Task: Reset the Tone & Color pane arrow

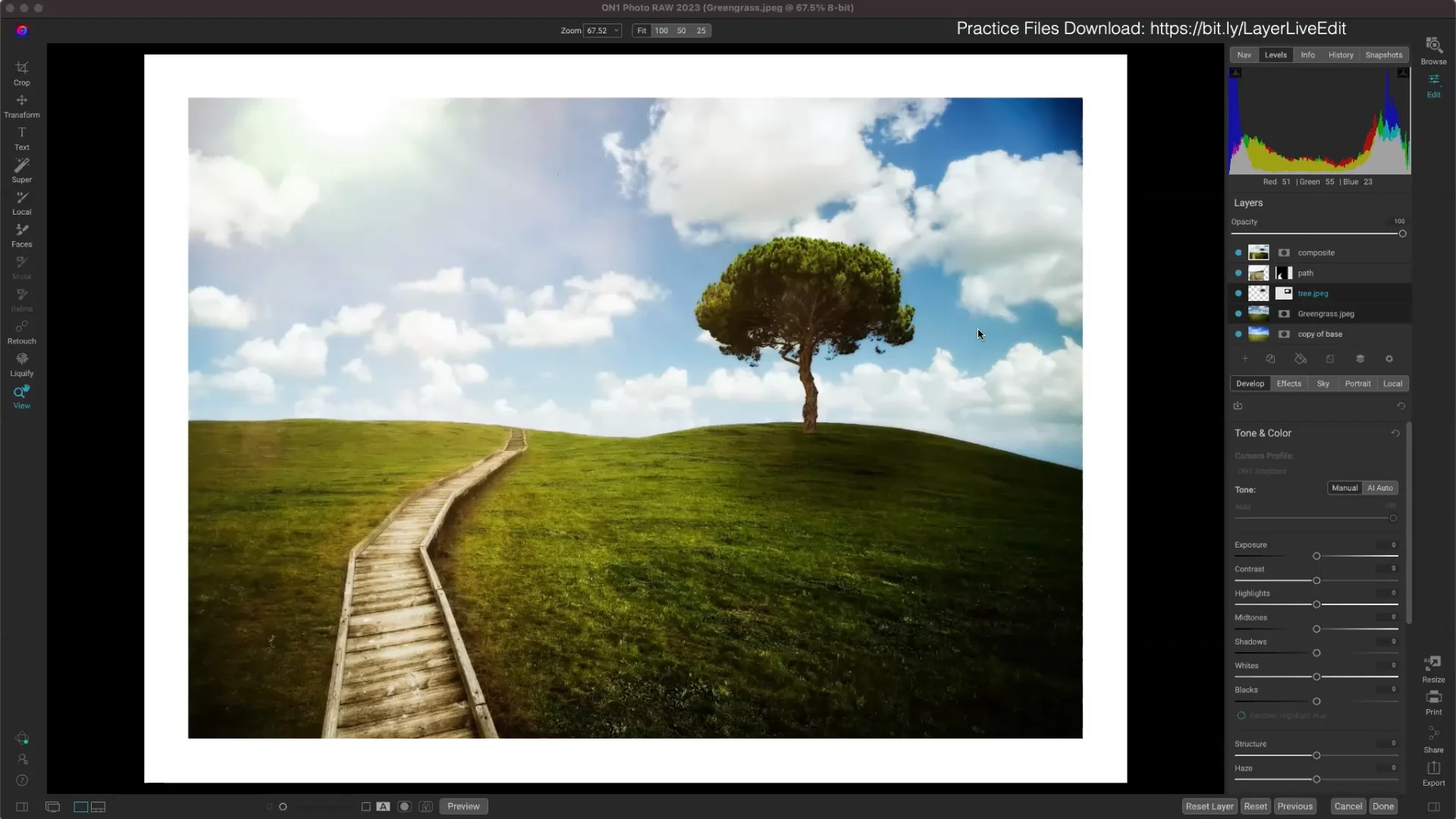Action: 1395,433
